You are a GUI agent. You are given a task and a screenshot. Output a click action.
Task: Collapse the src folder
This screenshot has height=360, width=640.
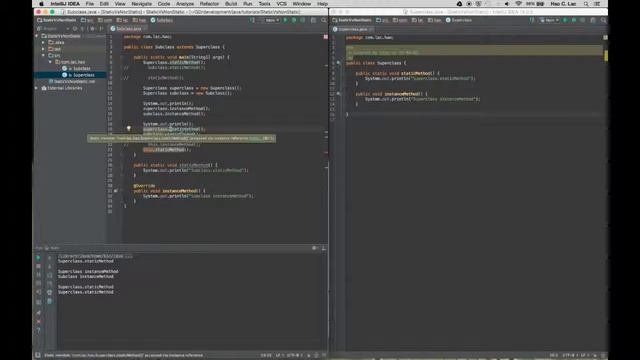click(x=43, y=56)
